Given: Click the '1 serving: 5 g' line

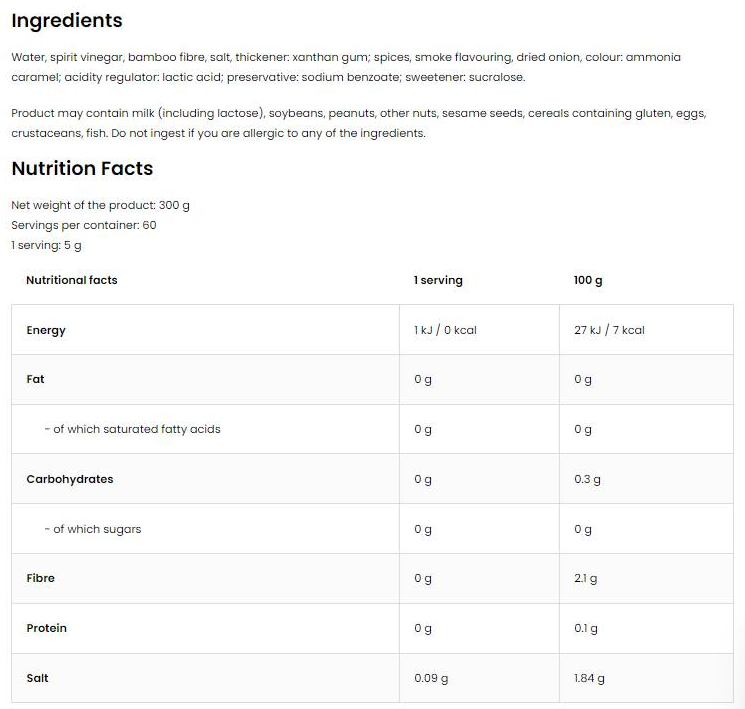Looking at the screenshot, I should click(x=46, y=245).
